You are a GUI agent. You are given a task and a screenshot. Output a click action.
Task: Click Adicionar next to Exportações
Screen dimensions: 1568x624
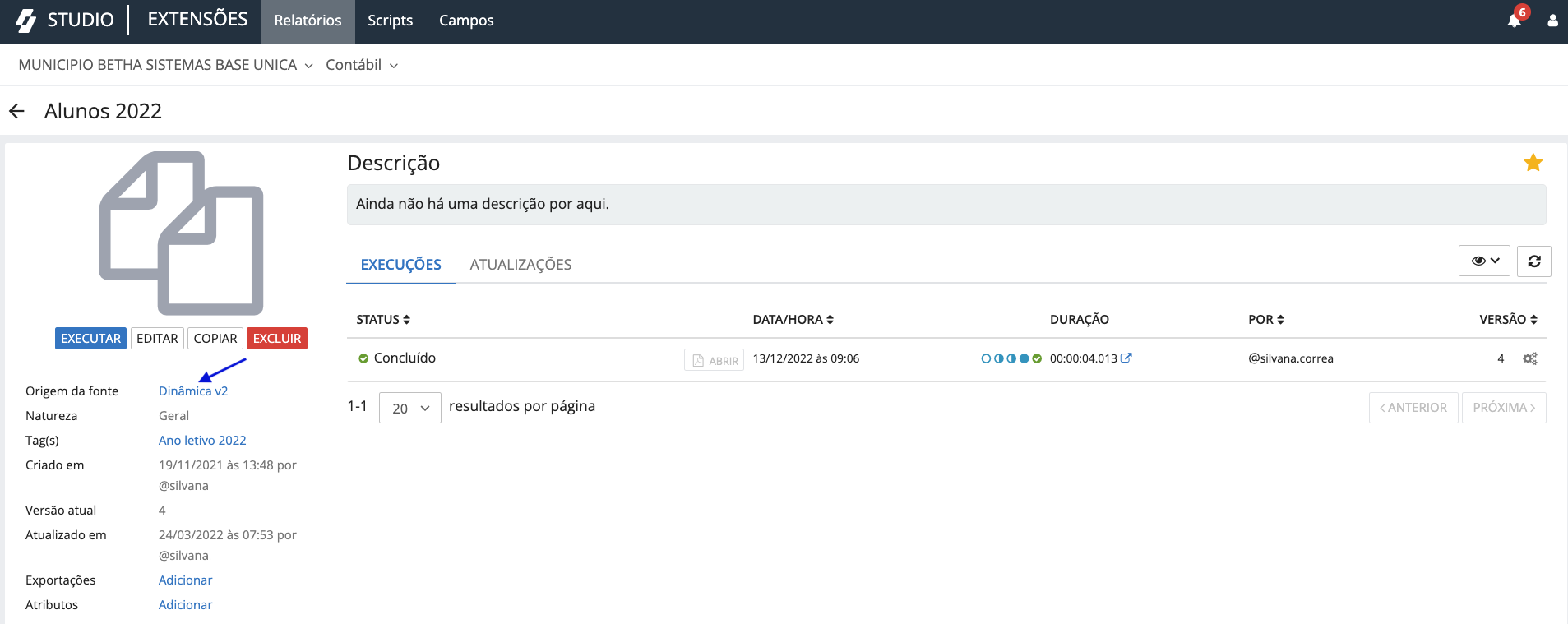click(x=185, y=580)
